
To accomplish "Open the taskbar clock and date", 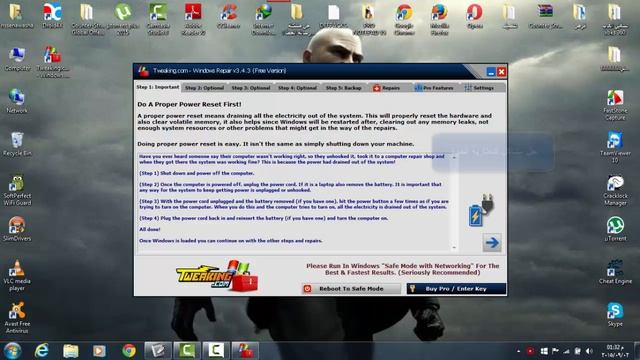I will point(615,351).
